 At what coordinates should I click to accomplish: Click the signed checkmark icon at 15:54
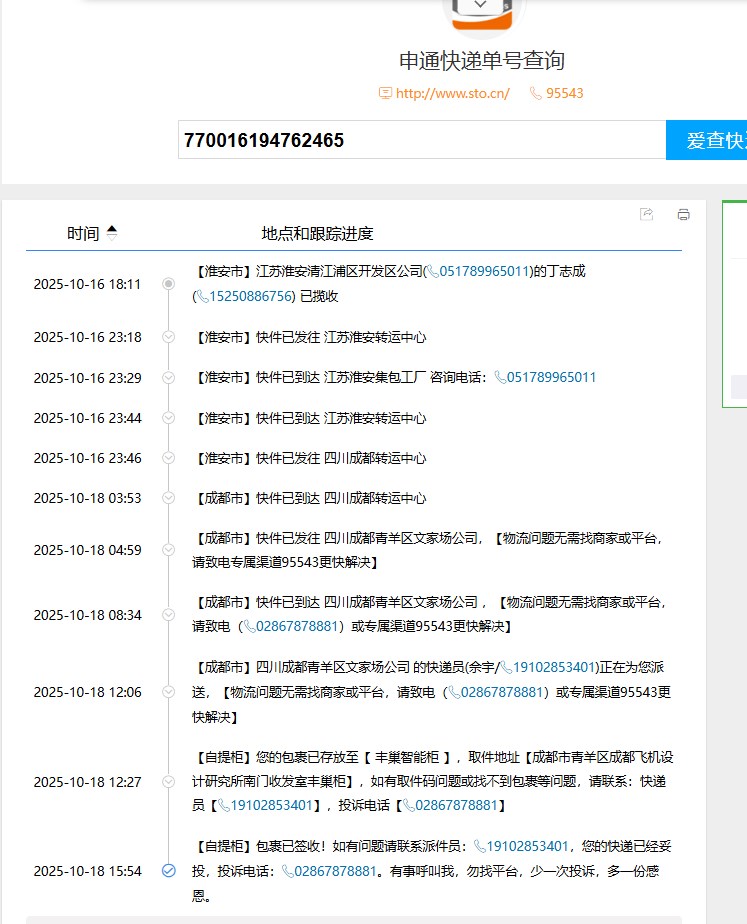point(169,871)
